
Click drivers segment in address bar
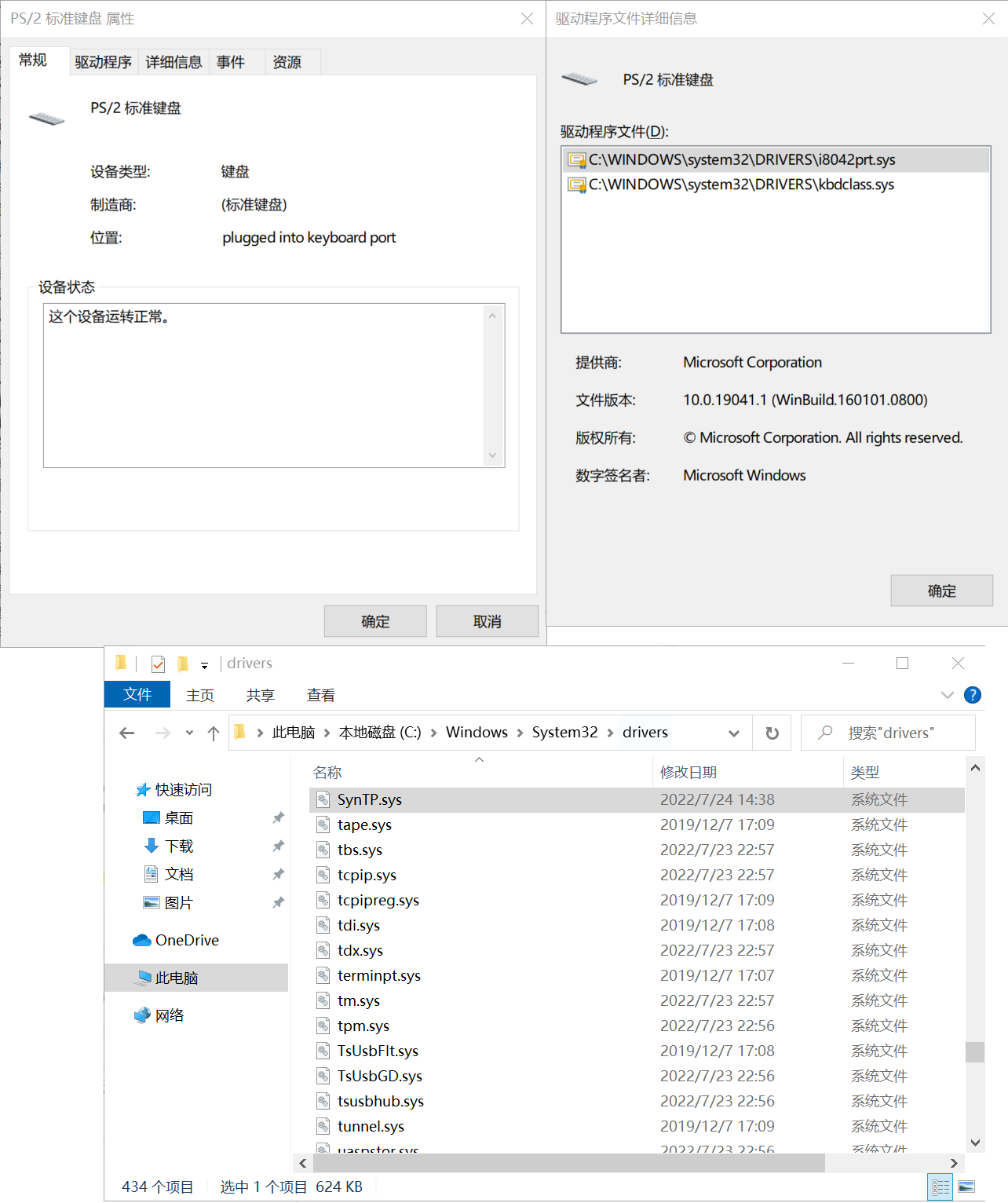(645, 733)
